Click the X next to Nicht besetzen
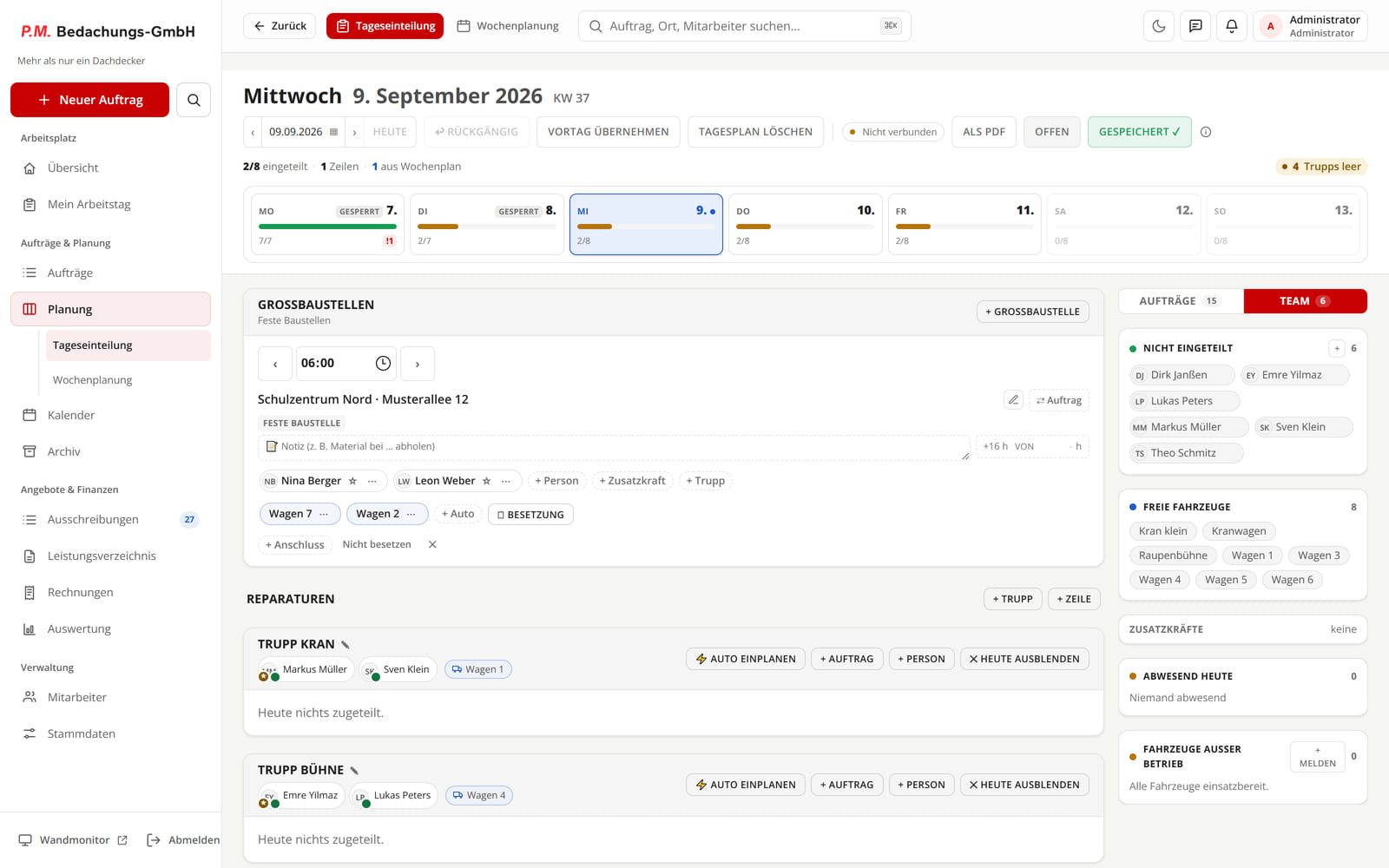1389x868 pixels. pos(432,544)
